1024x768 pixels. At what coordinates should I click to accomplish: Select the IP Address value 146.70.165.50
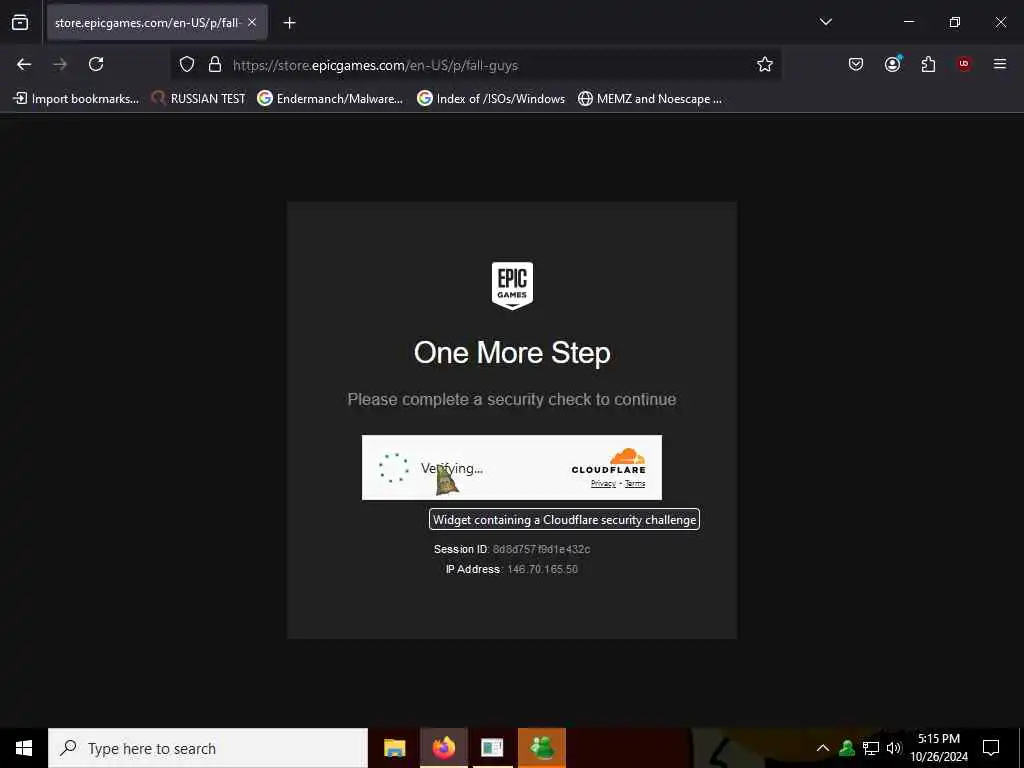[543, 569]
